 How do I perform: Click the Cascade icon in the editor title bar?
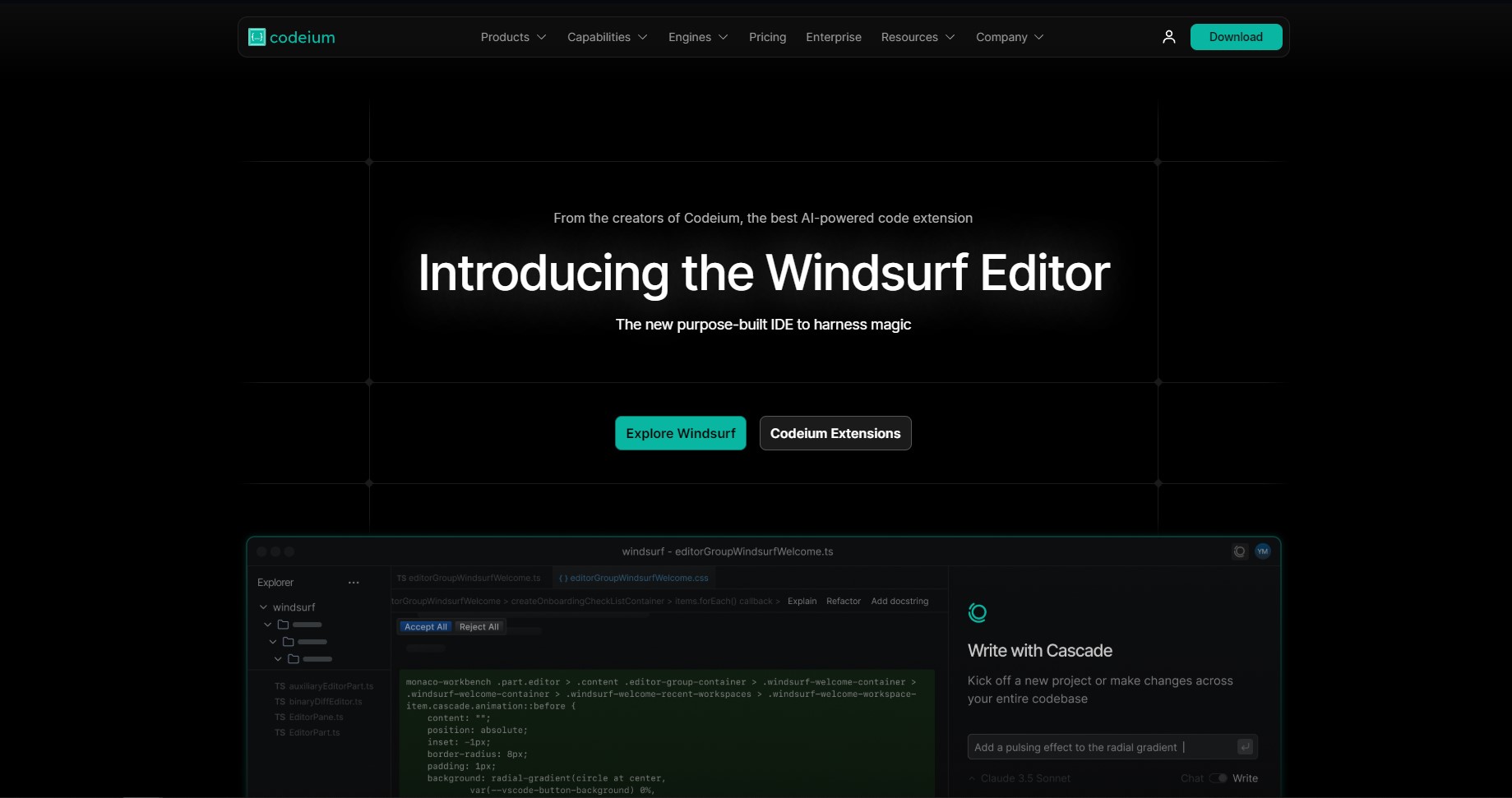coord(1240,551)
